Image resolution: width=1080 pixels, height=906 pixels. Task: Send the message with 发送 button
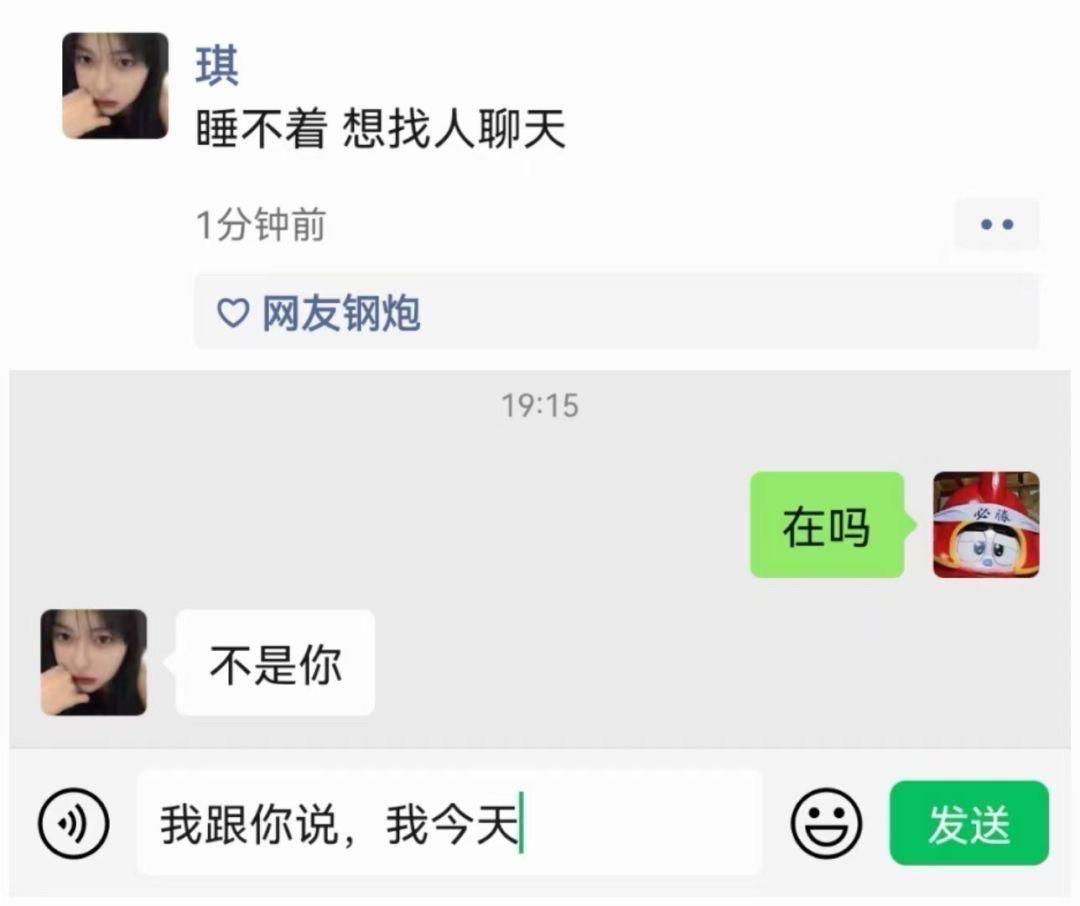pyautogui.click(x=969, y=823)
